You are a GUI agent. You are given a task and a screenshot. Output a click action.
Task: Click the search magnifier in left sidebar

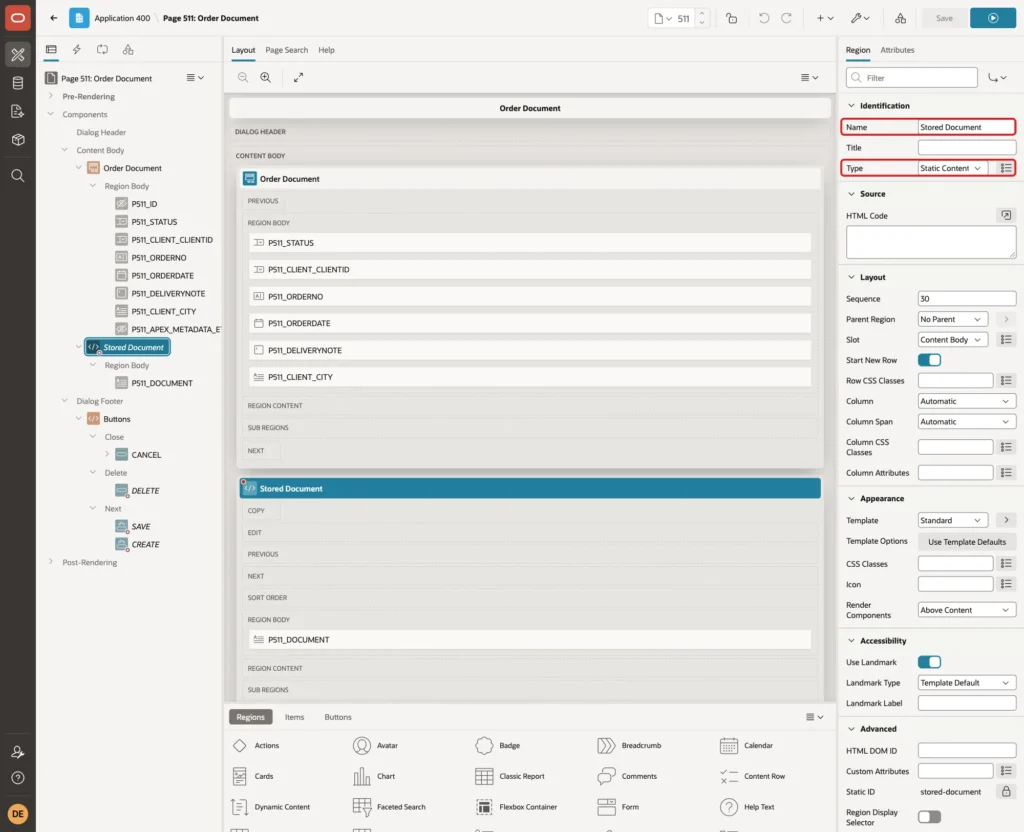[x=18, y=176]
